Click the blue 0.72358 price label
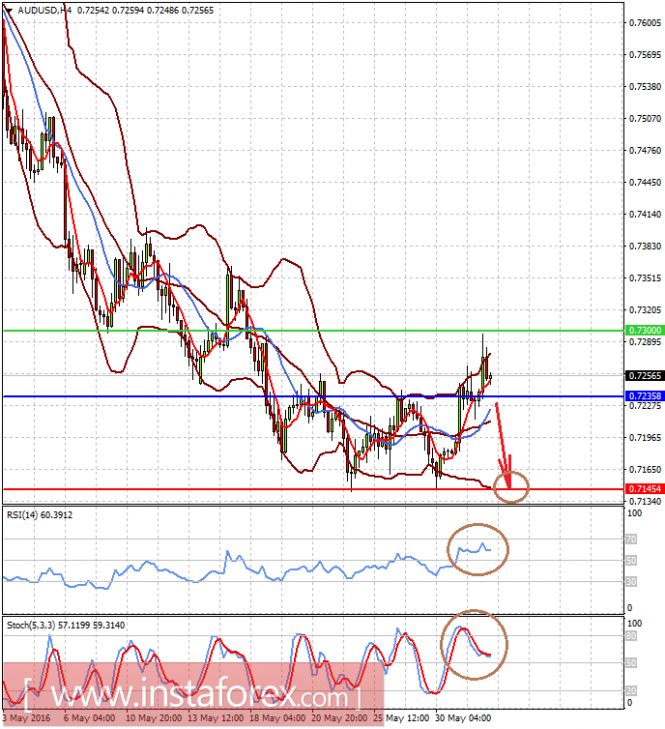665x729 pixels. click(x=645, y=396)
